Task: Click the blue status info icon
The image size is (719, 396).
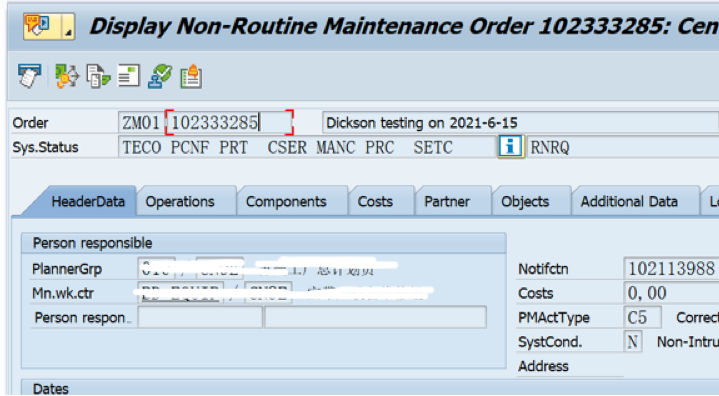Action: coord(511,147)
